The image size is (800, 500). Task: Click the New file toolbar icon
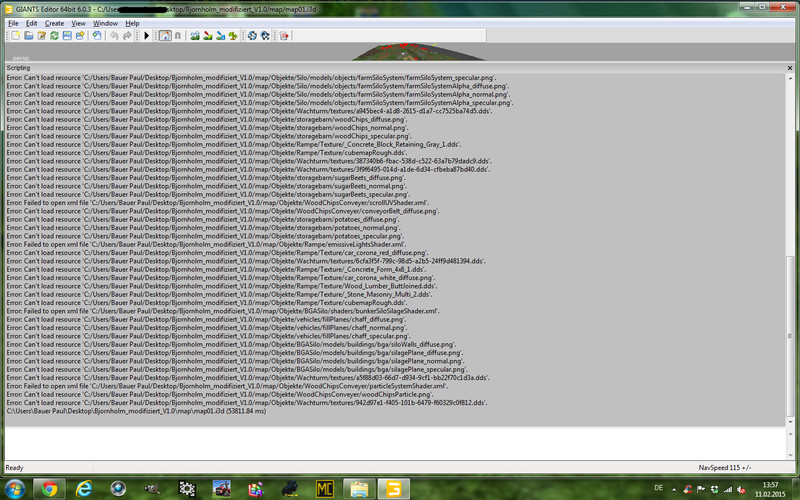pos(15,36)
